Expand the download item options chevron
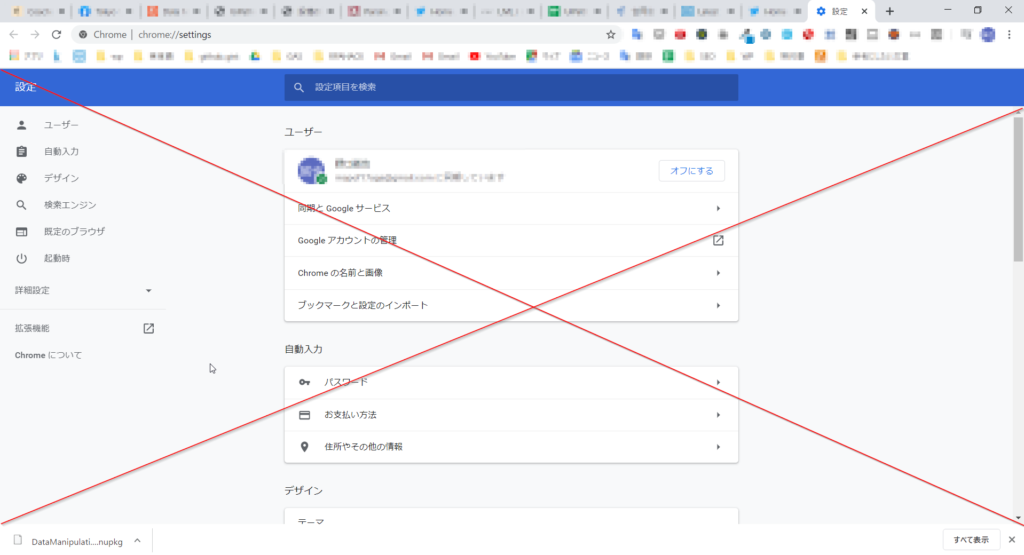This screenshot has height=555, width=1024. point(137,541)
